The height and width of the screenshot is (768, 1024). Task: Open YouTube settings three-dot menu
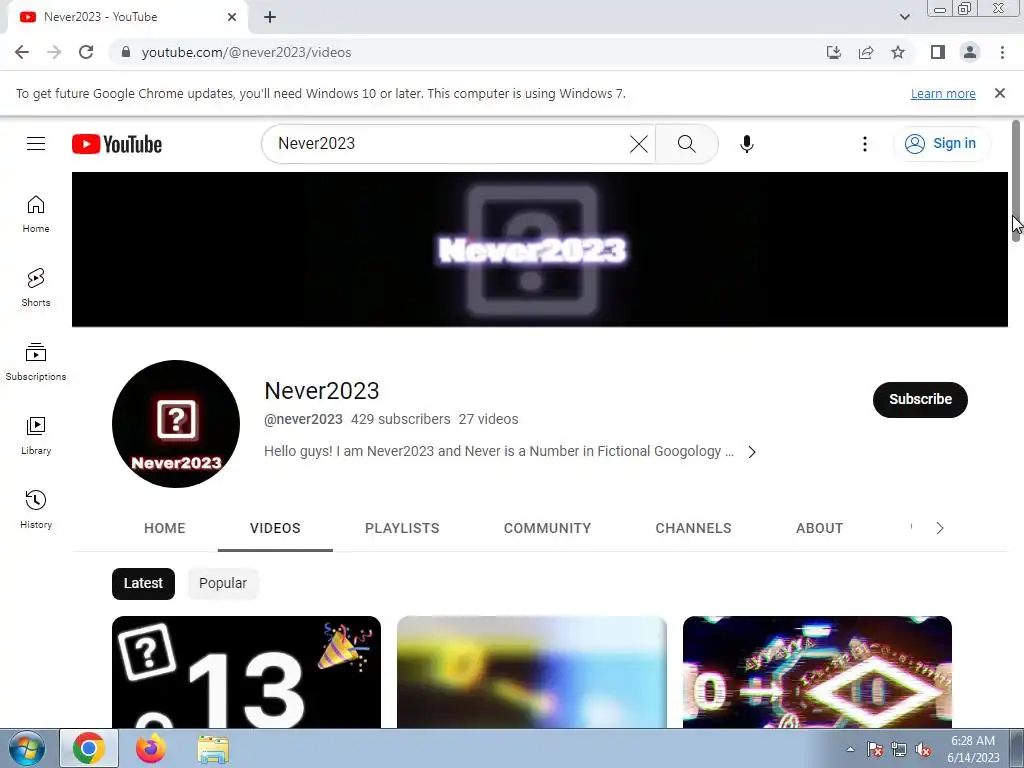pos(865,144)
